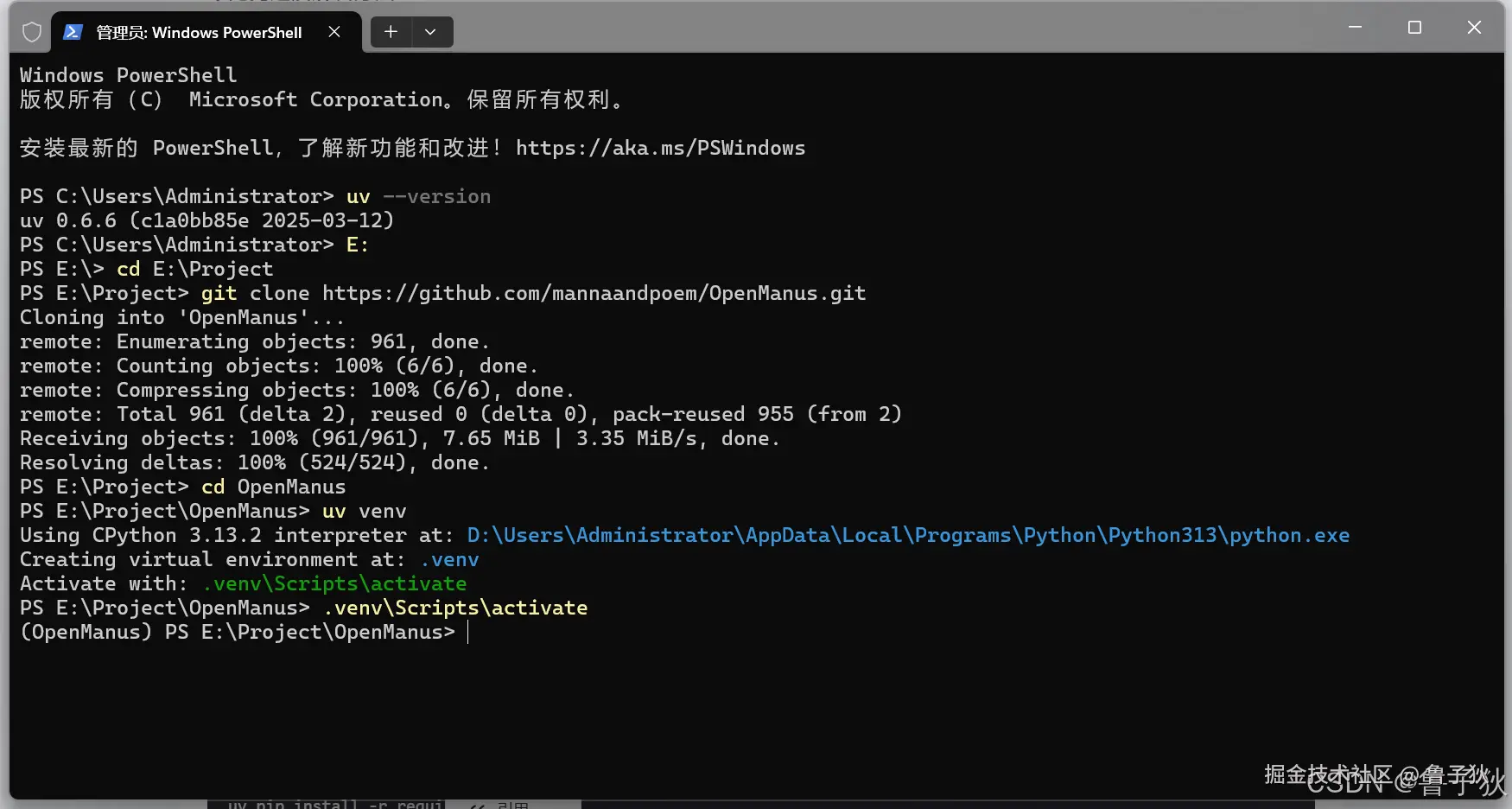Open a new terminal tab with plus button

click(391, 32)
